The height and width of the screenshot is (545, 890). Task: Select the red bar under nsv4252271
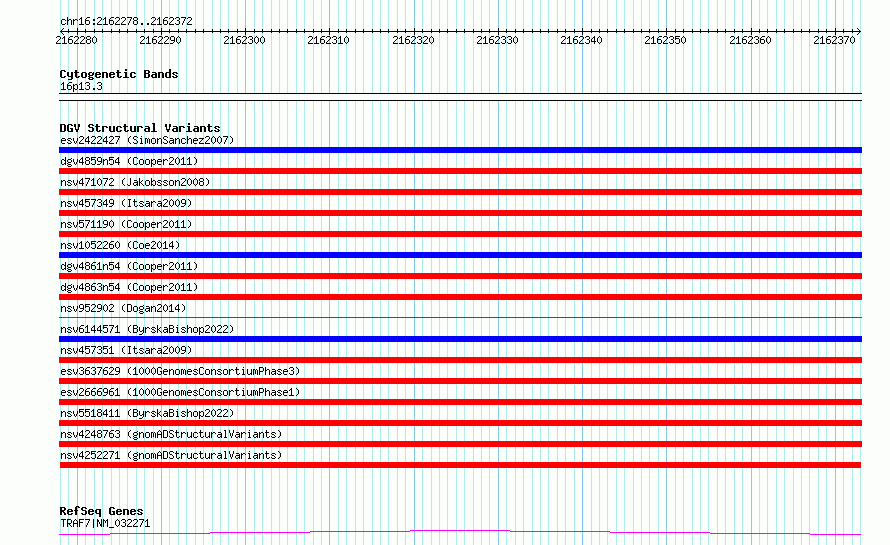[460, 465]
